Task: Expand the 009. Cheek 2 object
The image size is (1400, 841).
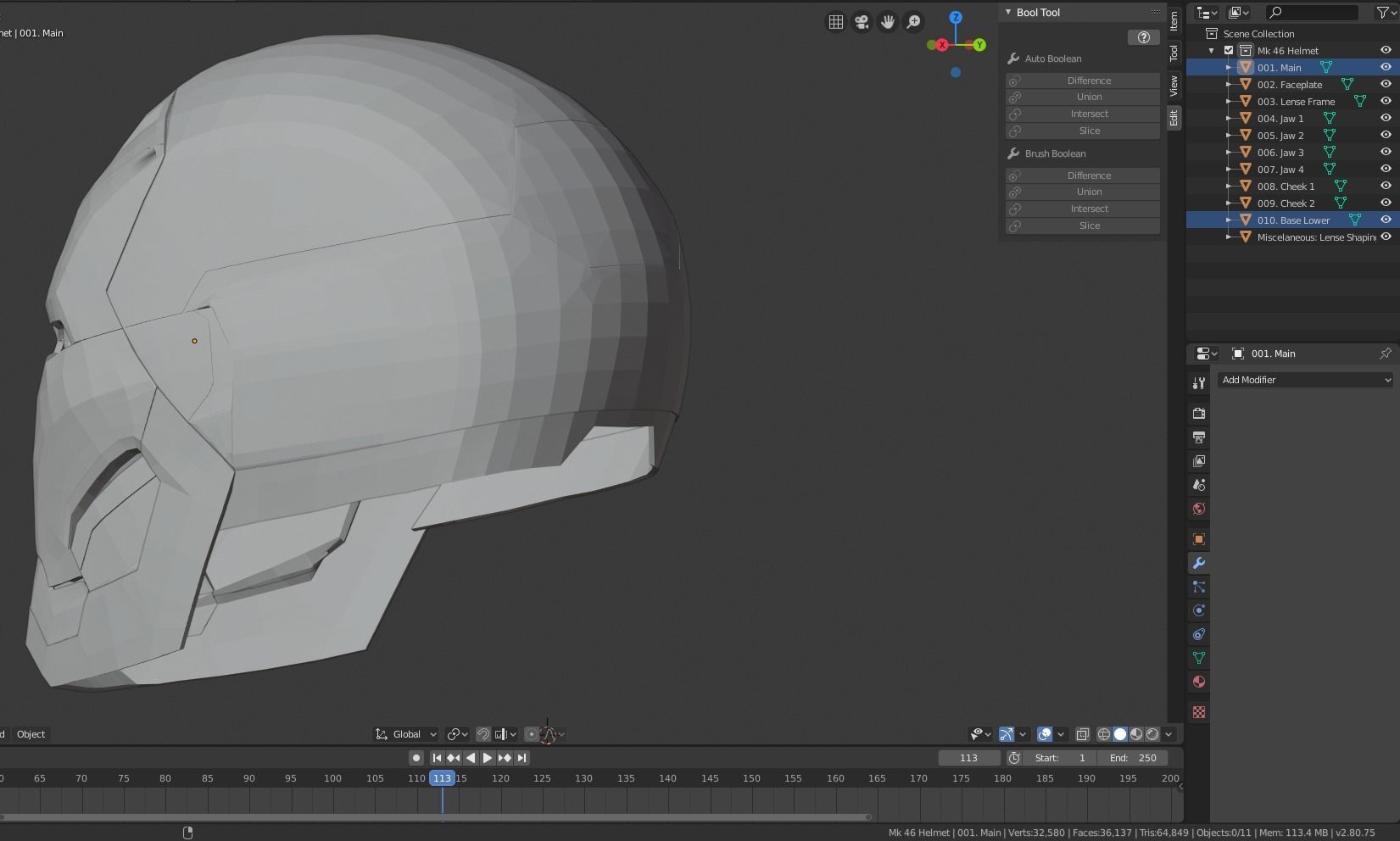Action: point(1229,203)
